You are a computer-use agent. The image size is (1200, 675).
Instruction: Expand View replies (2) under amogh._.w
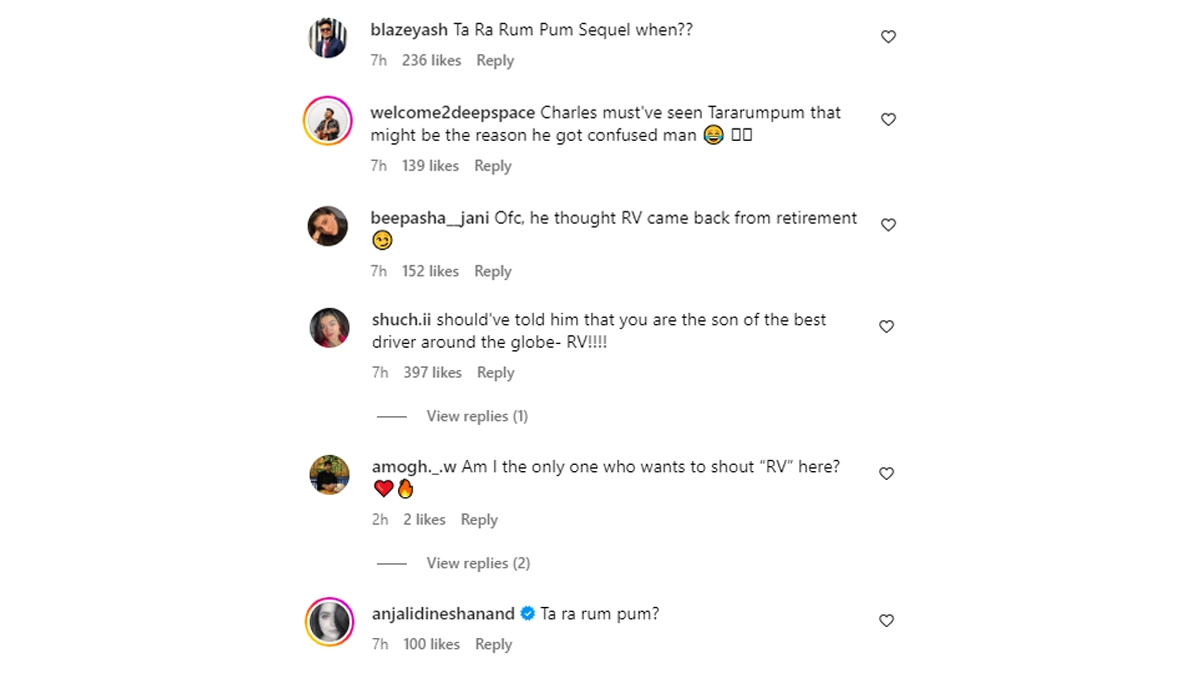(477, 563)
